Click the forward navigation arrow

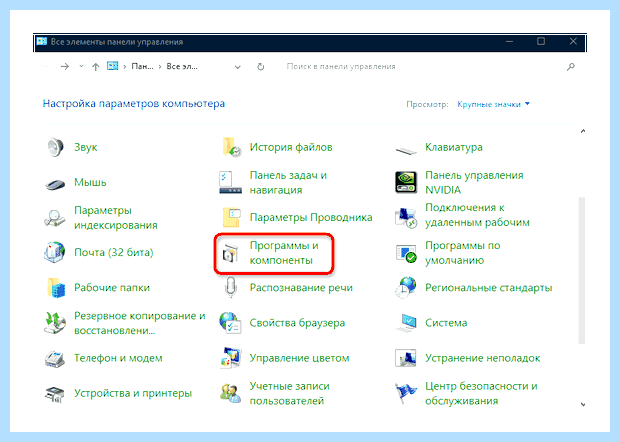click(x=65, y=66)
